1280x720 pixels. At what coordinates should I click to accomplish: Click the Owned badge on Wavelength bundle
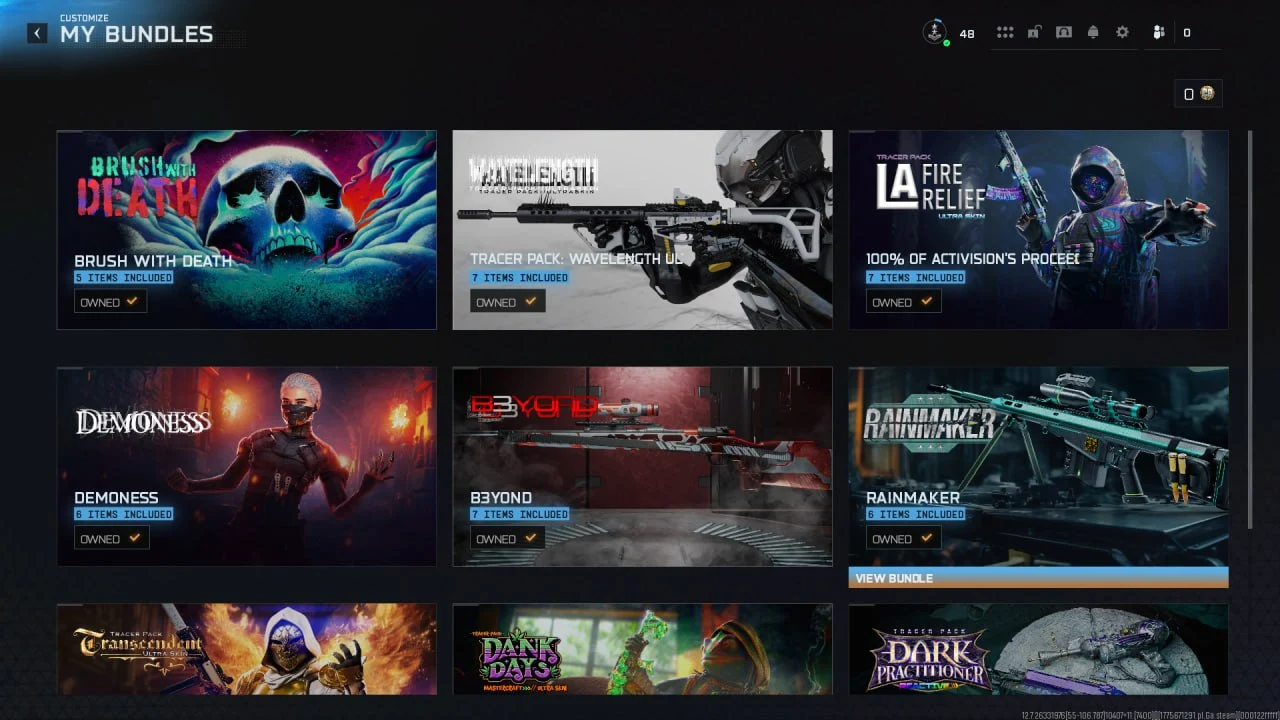(507, 302)
